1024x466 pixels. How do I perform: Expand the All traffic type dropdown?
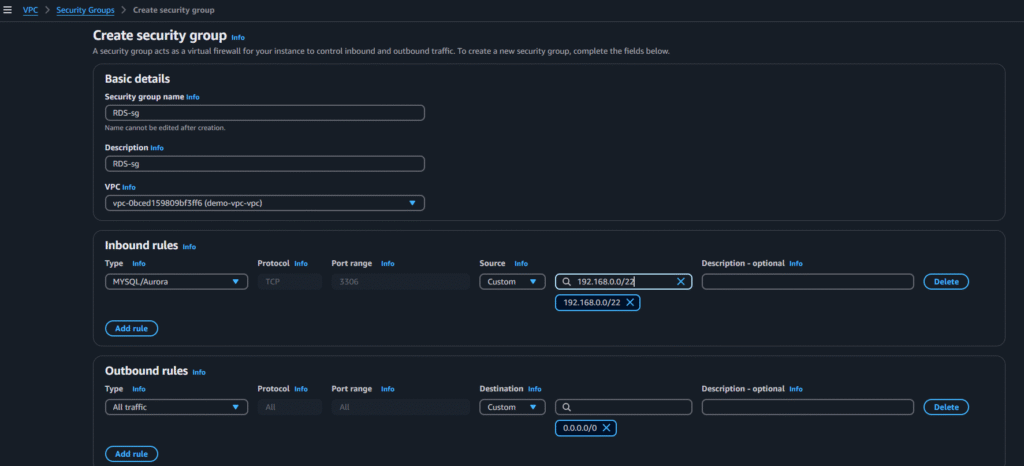point(176,407)
